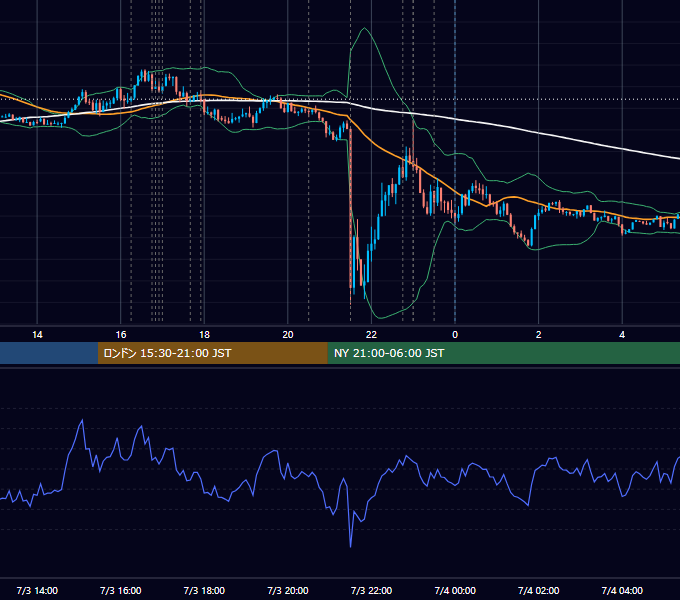Click the upper Bollinger band spike peak near 22
This screenshot has height=600, width=680.
(365, 29)
